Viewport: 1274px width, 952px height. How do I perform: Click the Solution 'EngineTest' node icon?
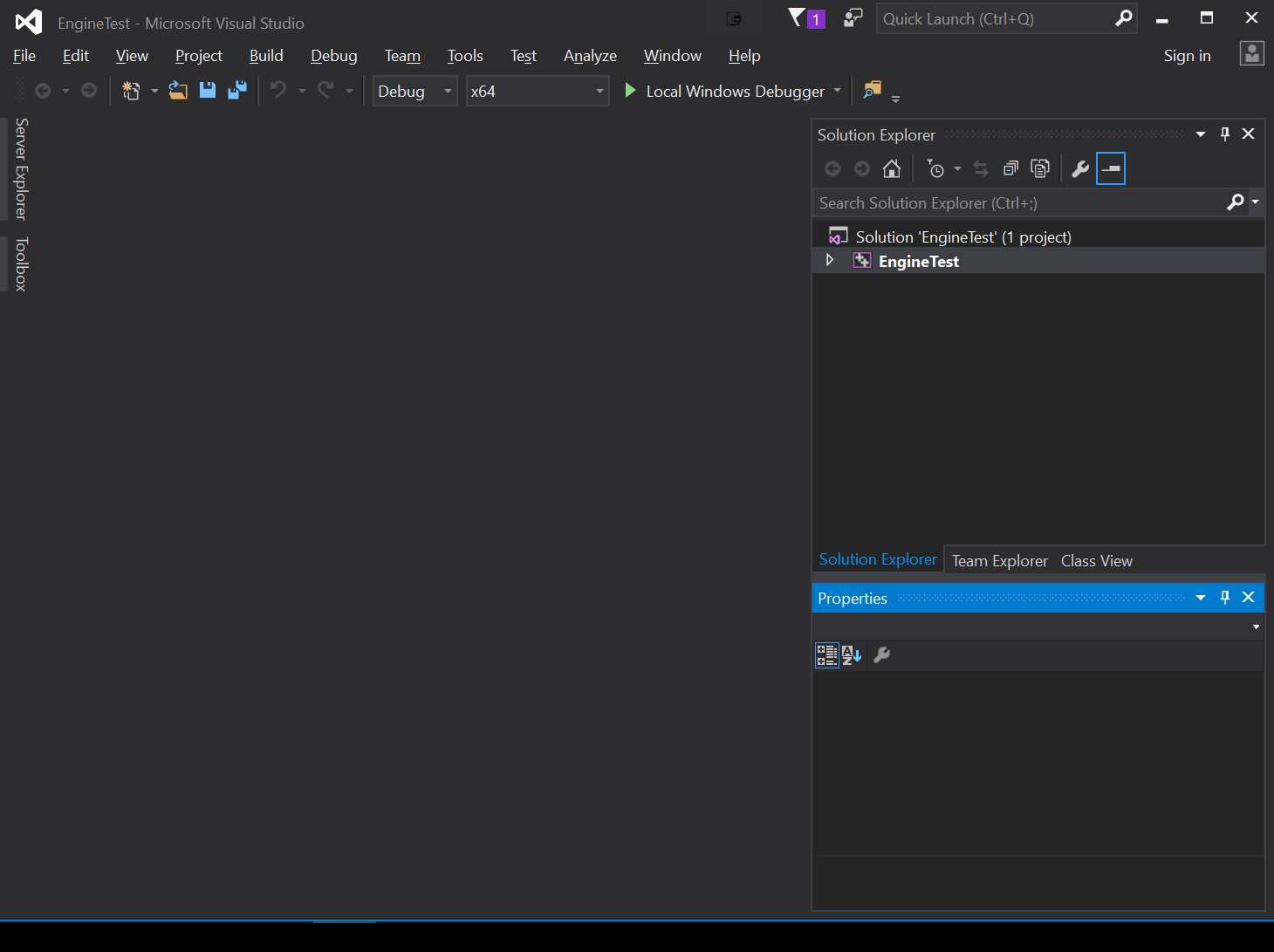pyautogui.click(x=838, y=236)
